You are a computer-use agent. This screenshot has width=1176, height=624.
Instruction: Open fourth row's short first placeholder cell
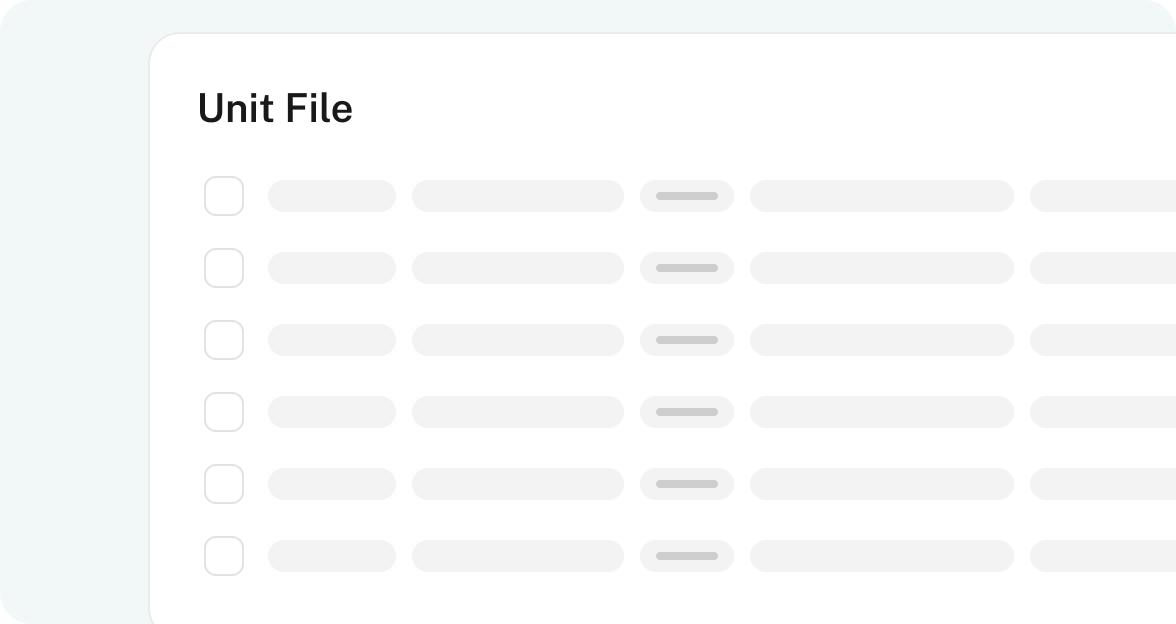click(332, 412)
